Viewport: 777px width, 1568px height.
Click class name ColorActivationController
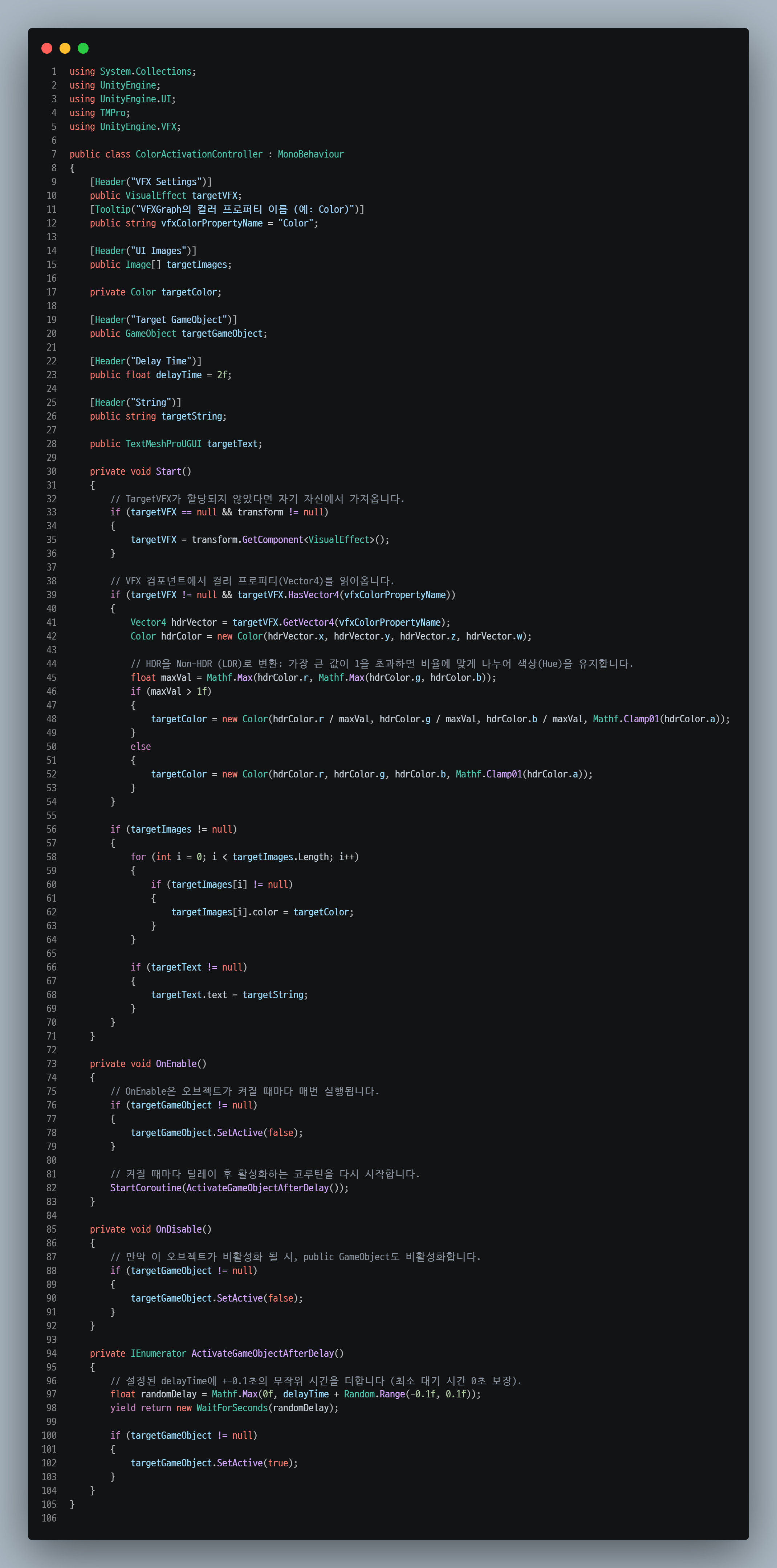click(199, 154)
